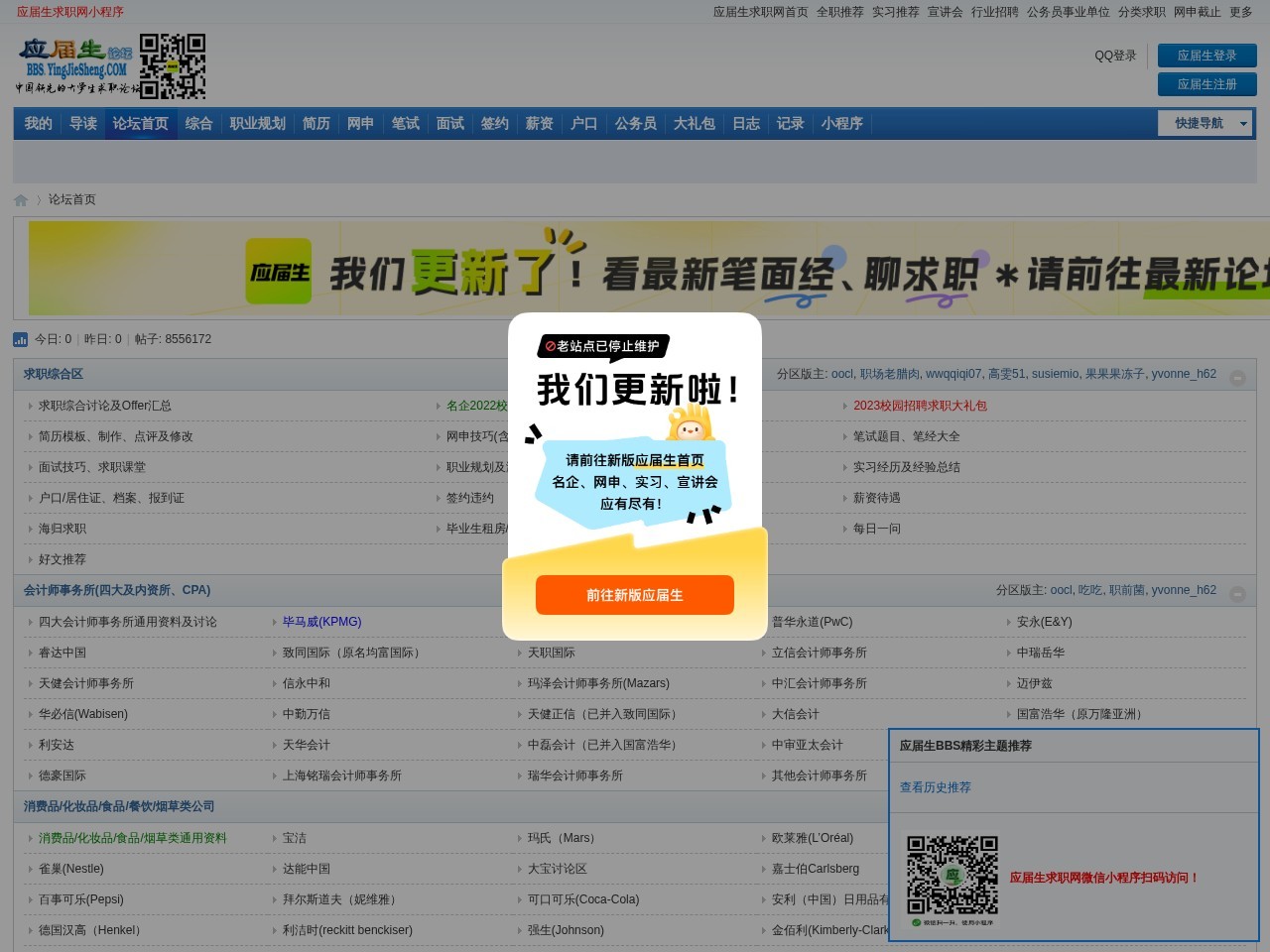Click the 应届生登录 button

tap(1207, 56)
